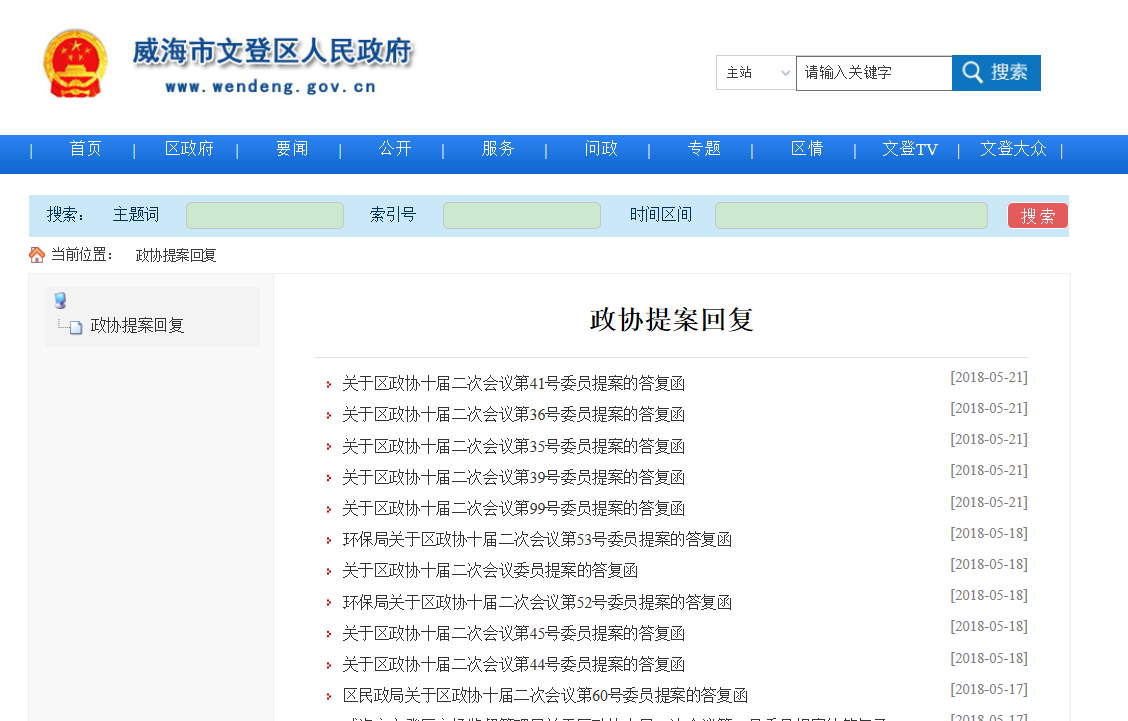This screenshot has height=721, width=1128.
Task: Click the home icon beside 当前位置
Action: (37, 255)
